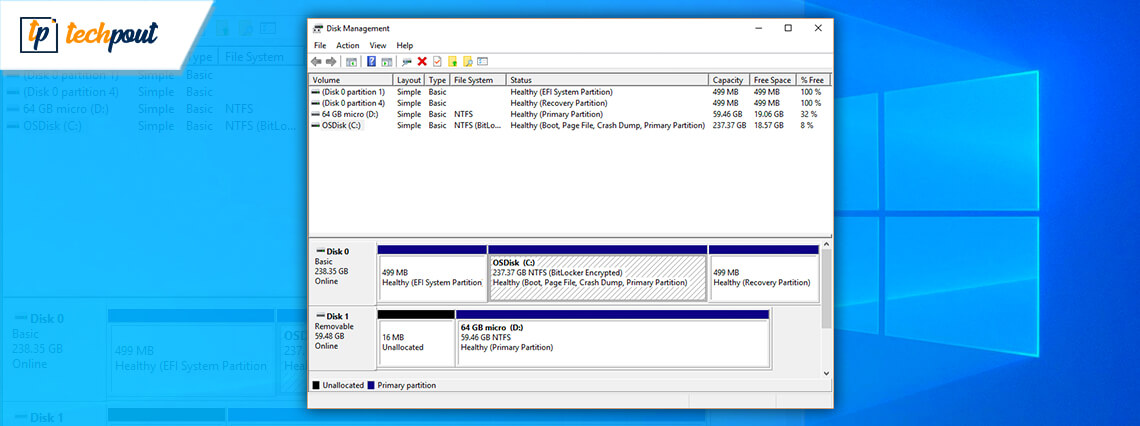Select the 499 MB Recovery Partition block
1140x426 pixels.
click(x=762, y=277)
